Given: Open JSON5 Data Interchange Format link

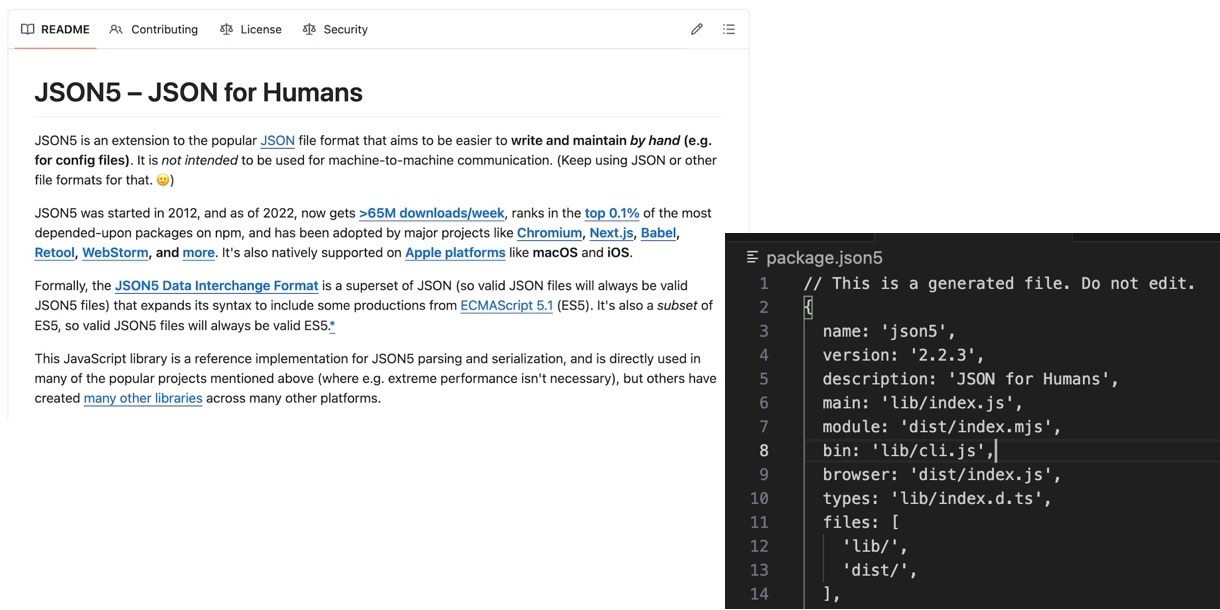Looking at the screenshot, I should (x=216, y=286).
